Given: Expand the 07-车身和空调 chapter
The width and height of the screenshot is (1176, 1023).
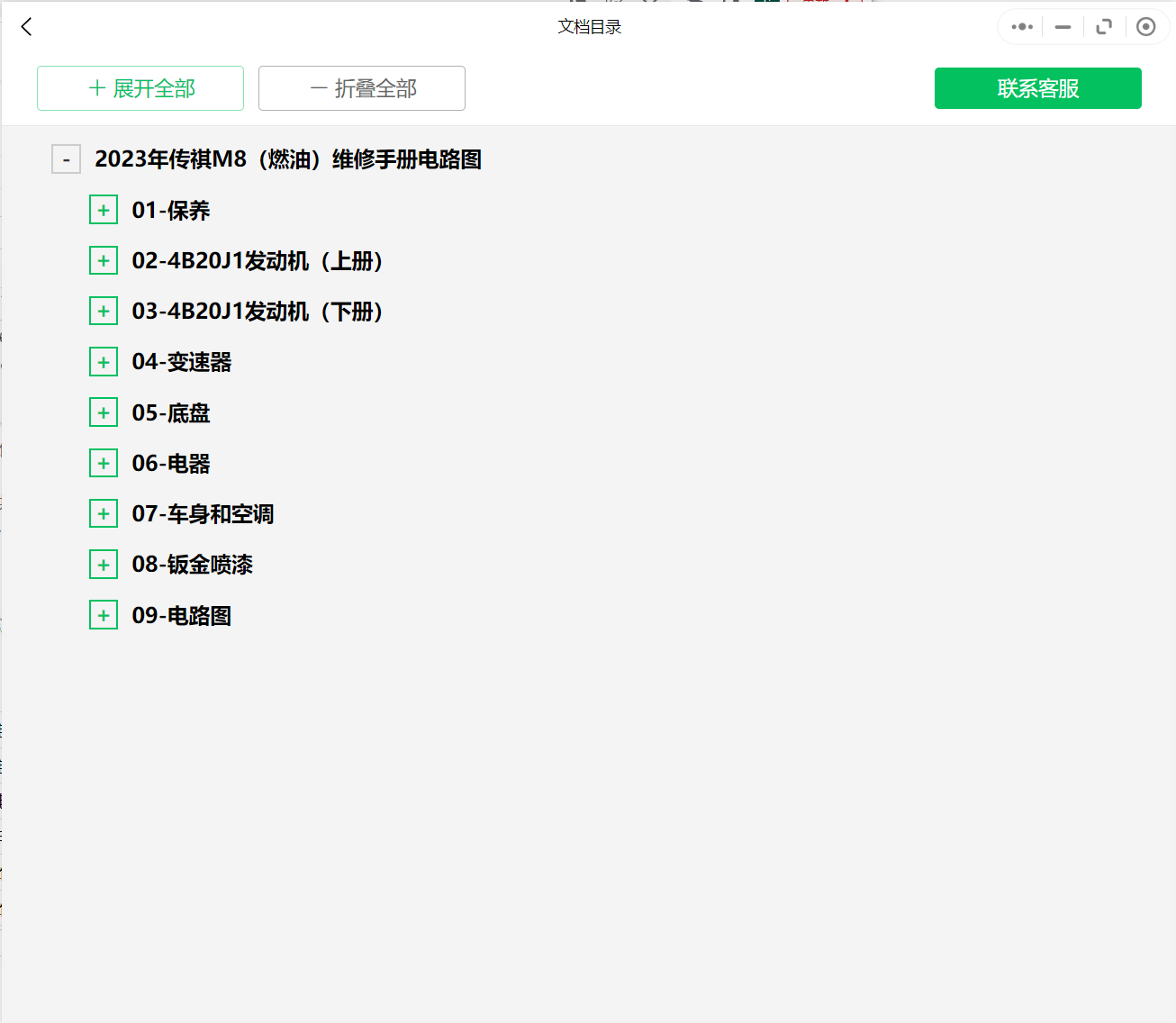Looking at the screenshot, I should pyautogui.click(x=104, y=512).
